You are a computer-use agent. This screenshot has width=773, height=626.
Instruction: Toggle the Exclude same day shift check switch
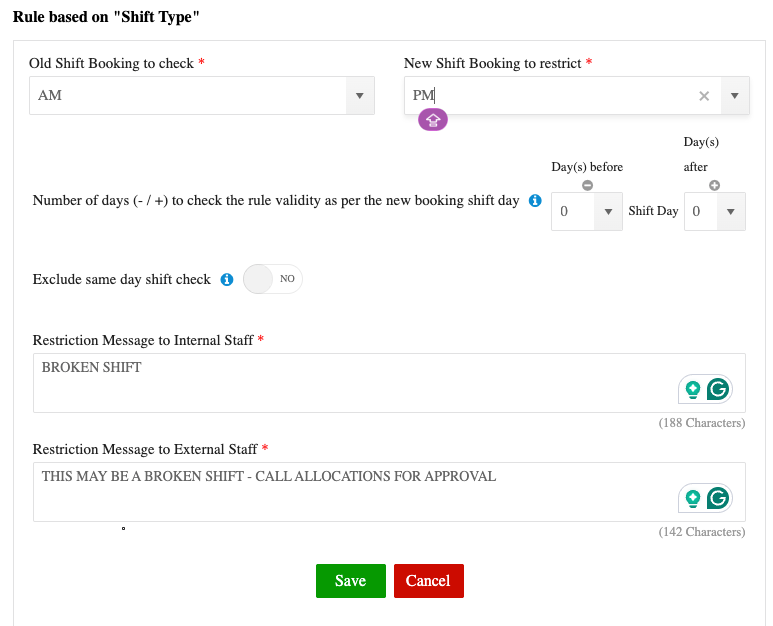(272, 279)
